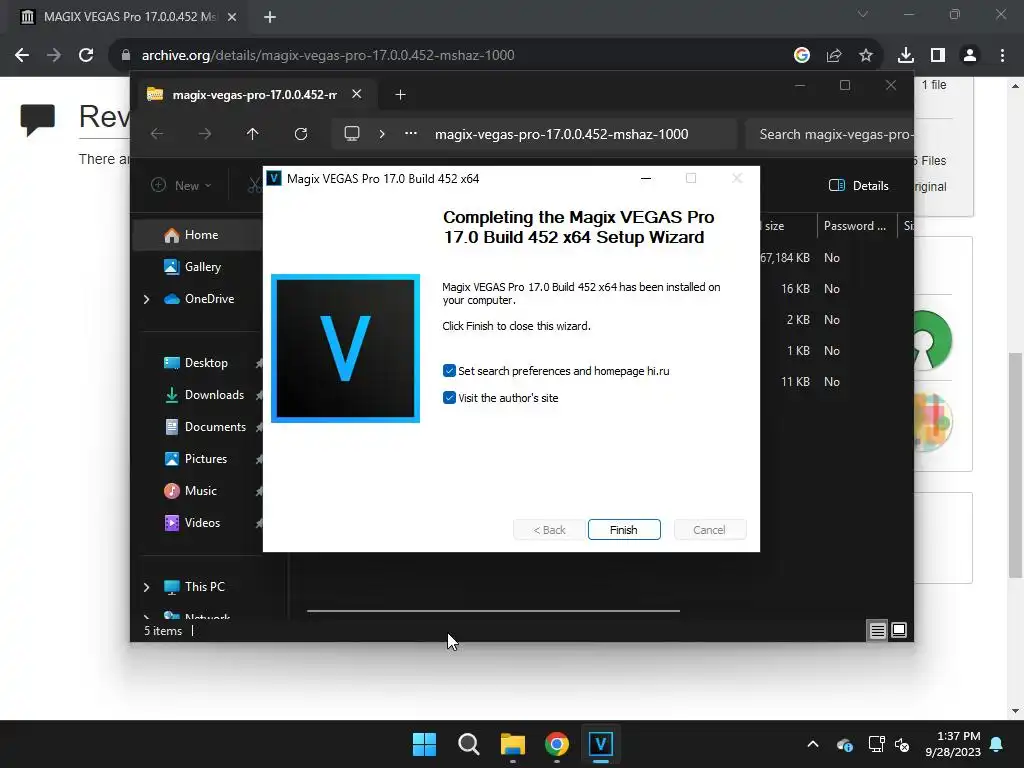The height and width of the screenshot is (768, 1024).
Task: Click the Explorer horizontal scrollbar
Action: coord(493,611)
